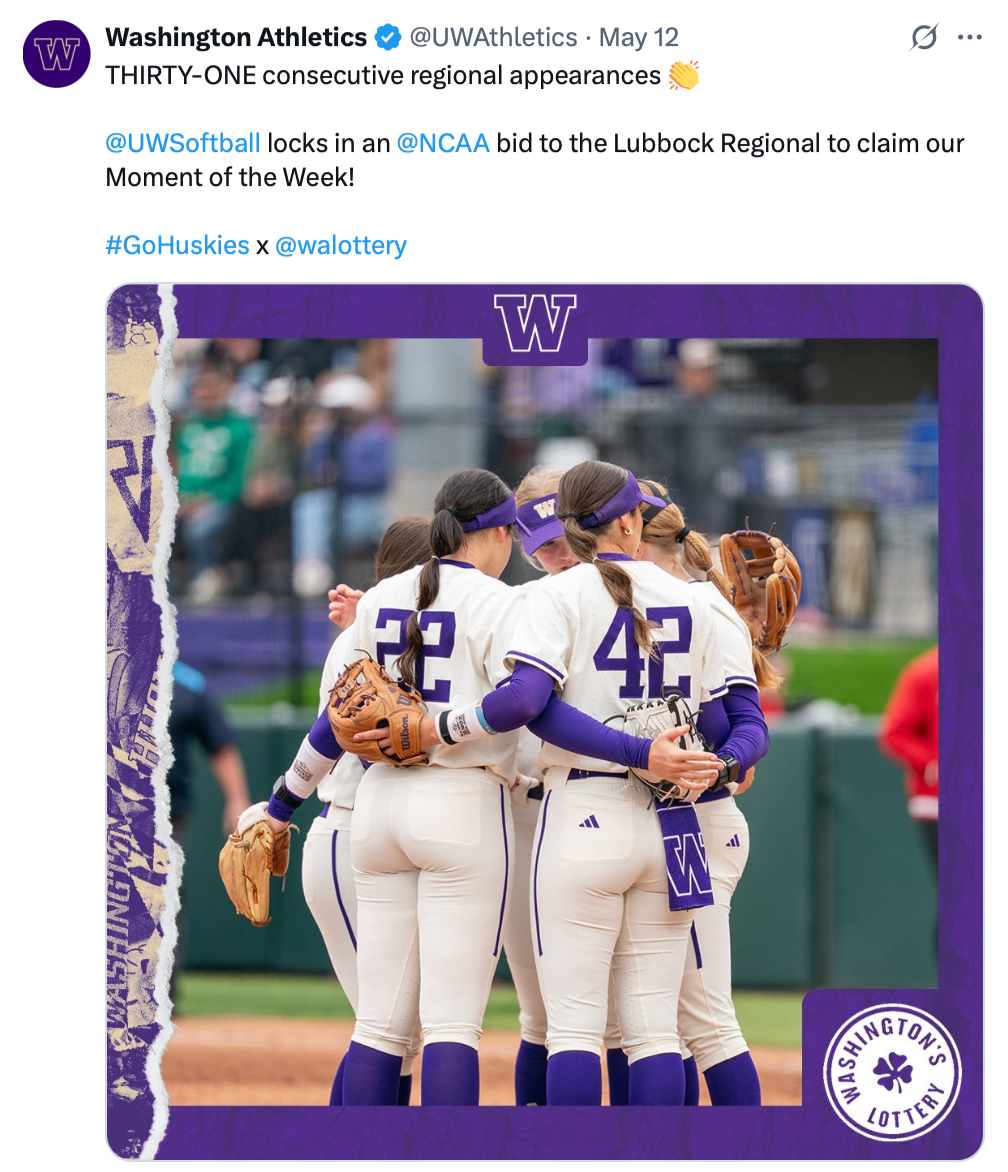Click the Washington Athletics profile avatar
This screenshot has height=1172, width=1008.
57,54
